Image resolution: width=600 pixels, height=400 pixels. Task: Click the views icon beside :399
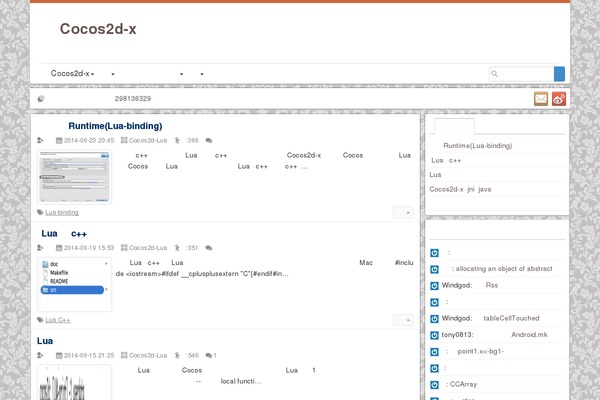point(177,140)
